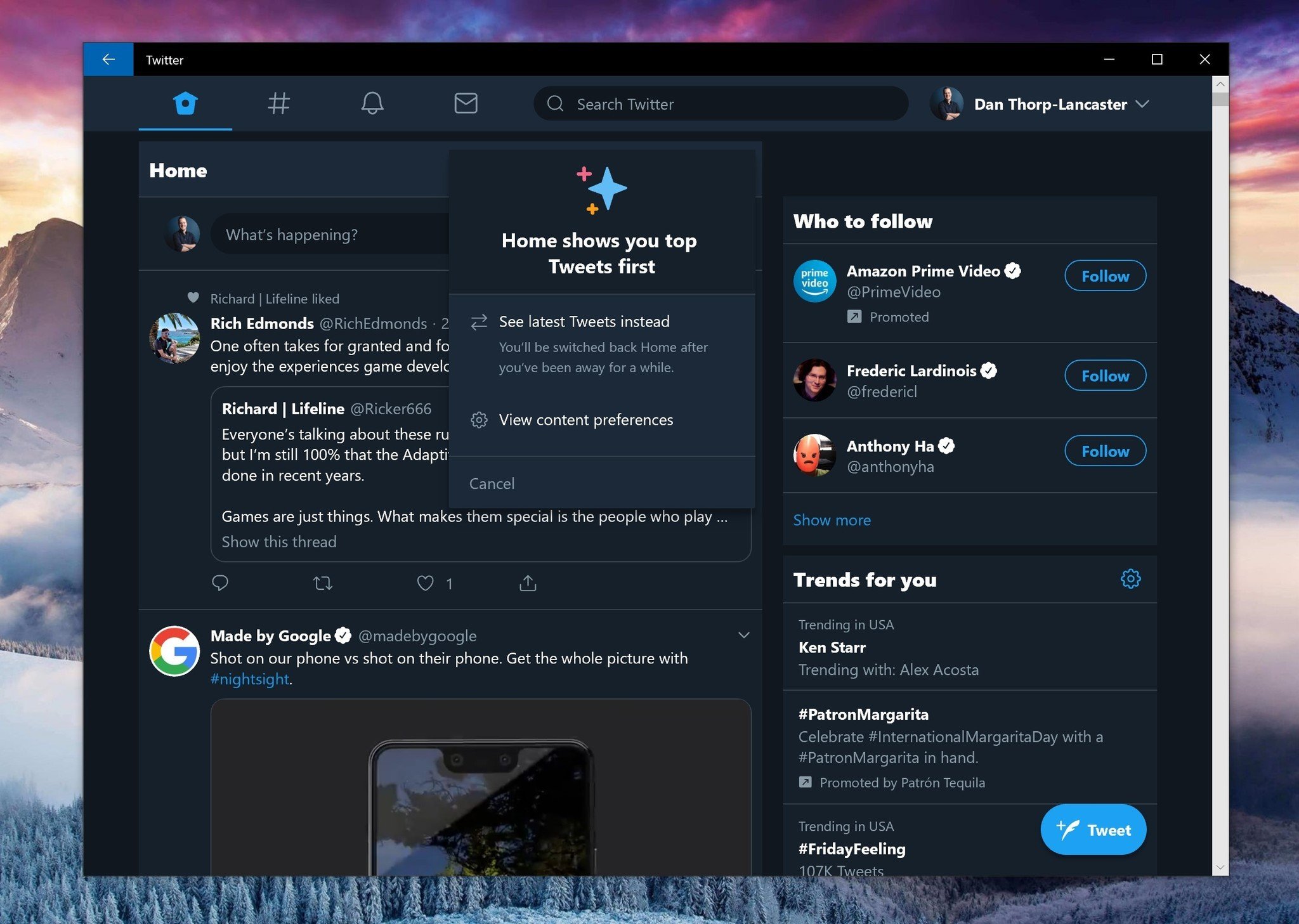Click Show this thread link
The height and width of the screenshot is (924, 1299).
[279, 540]
